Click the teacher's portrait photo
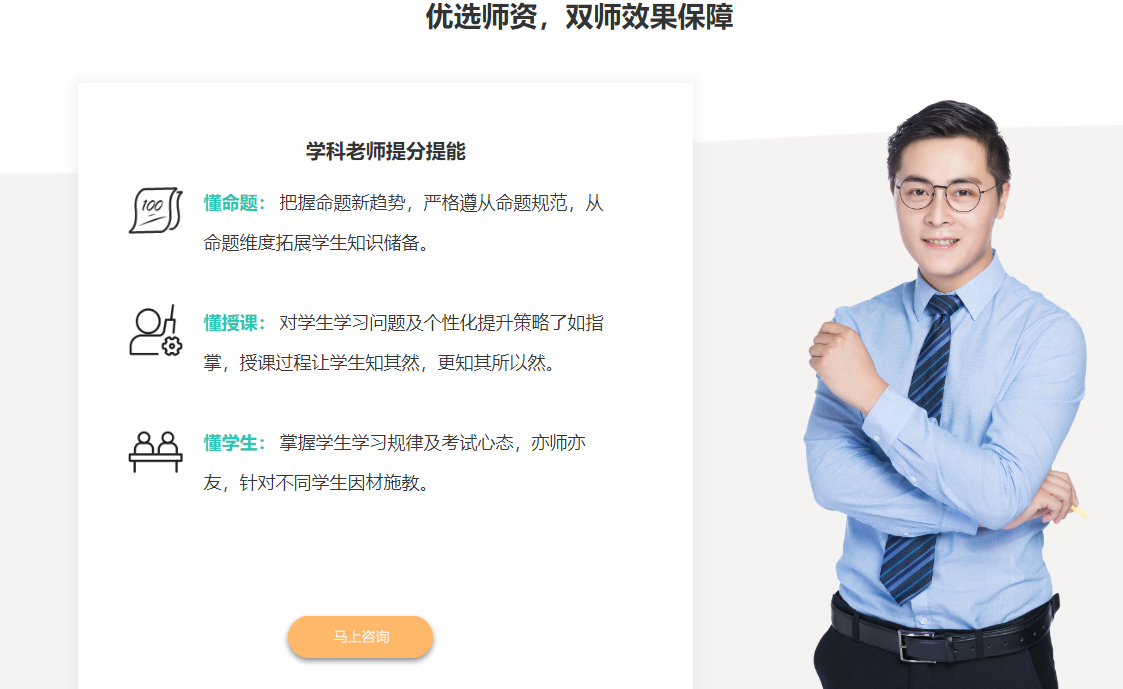This screenshot has width=1123, height=689. pyautogui.click(x=945, y=394)
